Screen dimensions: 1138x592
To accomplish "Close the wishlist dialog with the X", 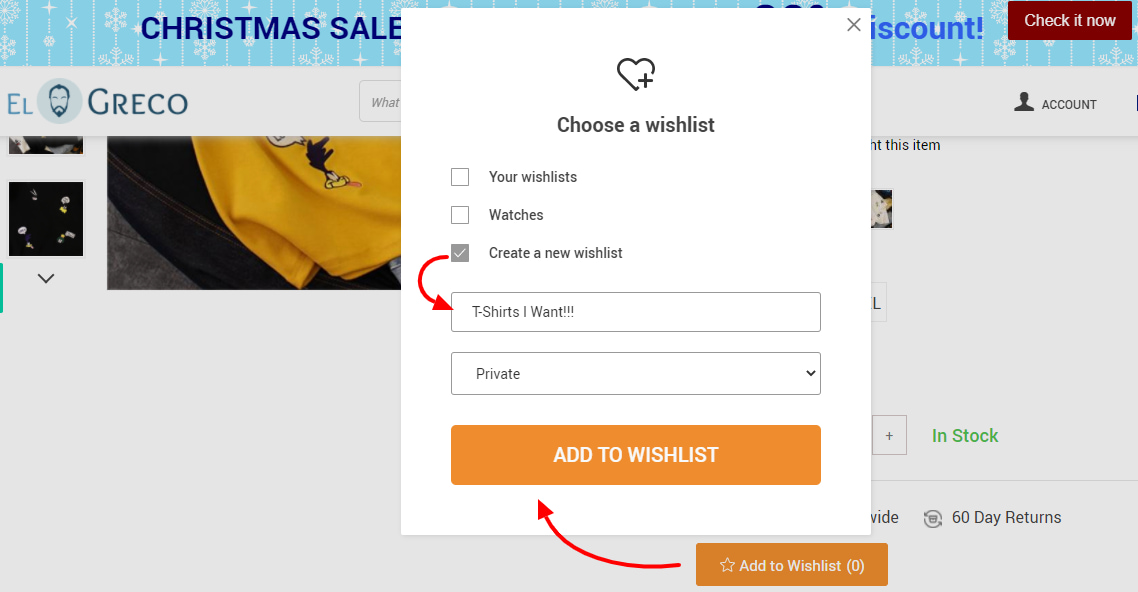I will (853, 25).
